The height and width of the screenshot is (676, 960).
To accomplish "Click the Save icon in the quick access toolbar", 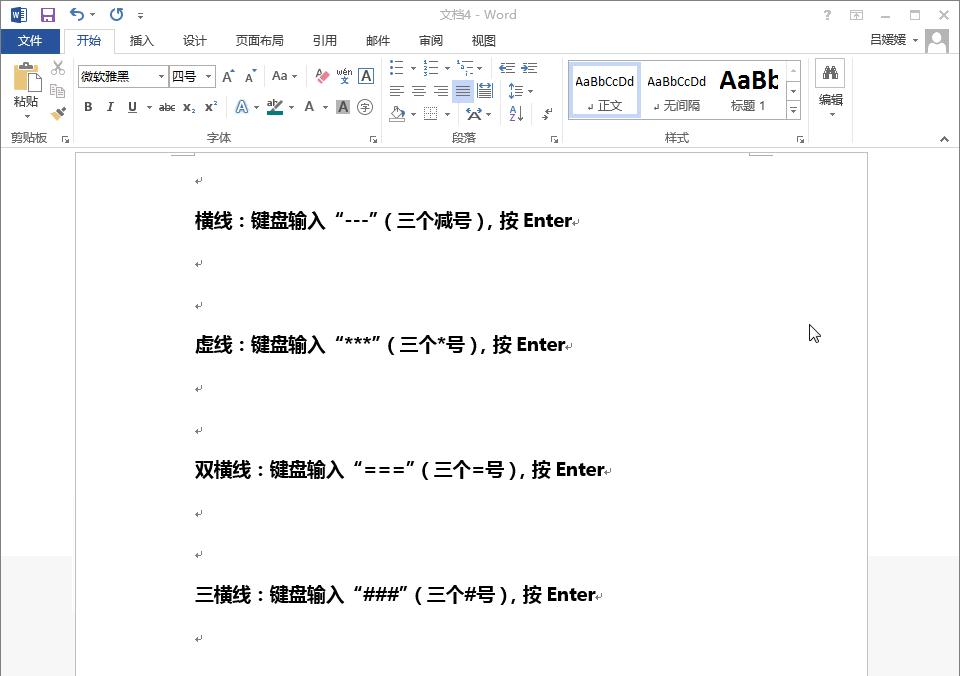I will click(47, 15).
